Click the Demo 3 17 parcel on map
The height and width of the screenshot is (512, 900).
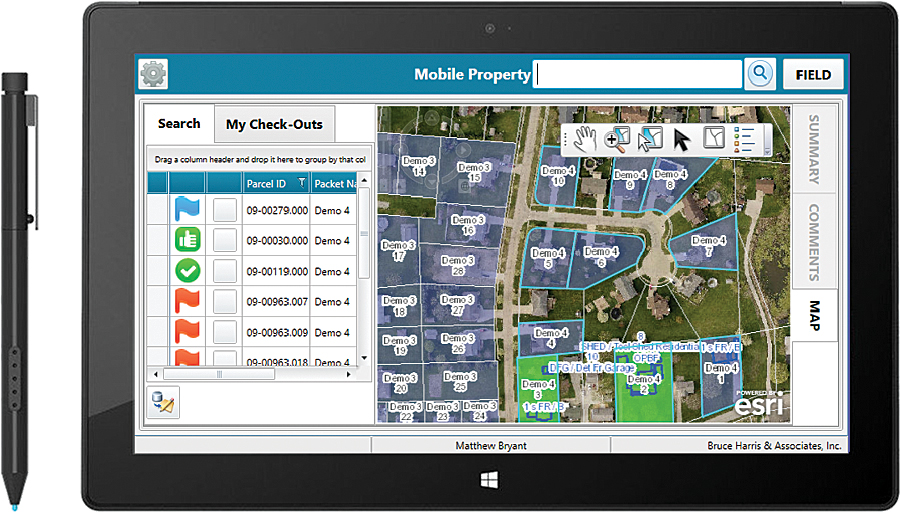[x=398, y=251]
